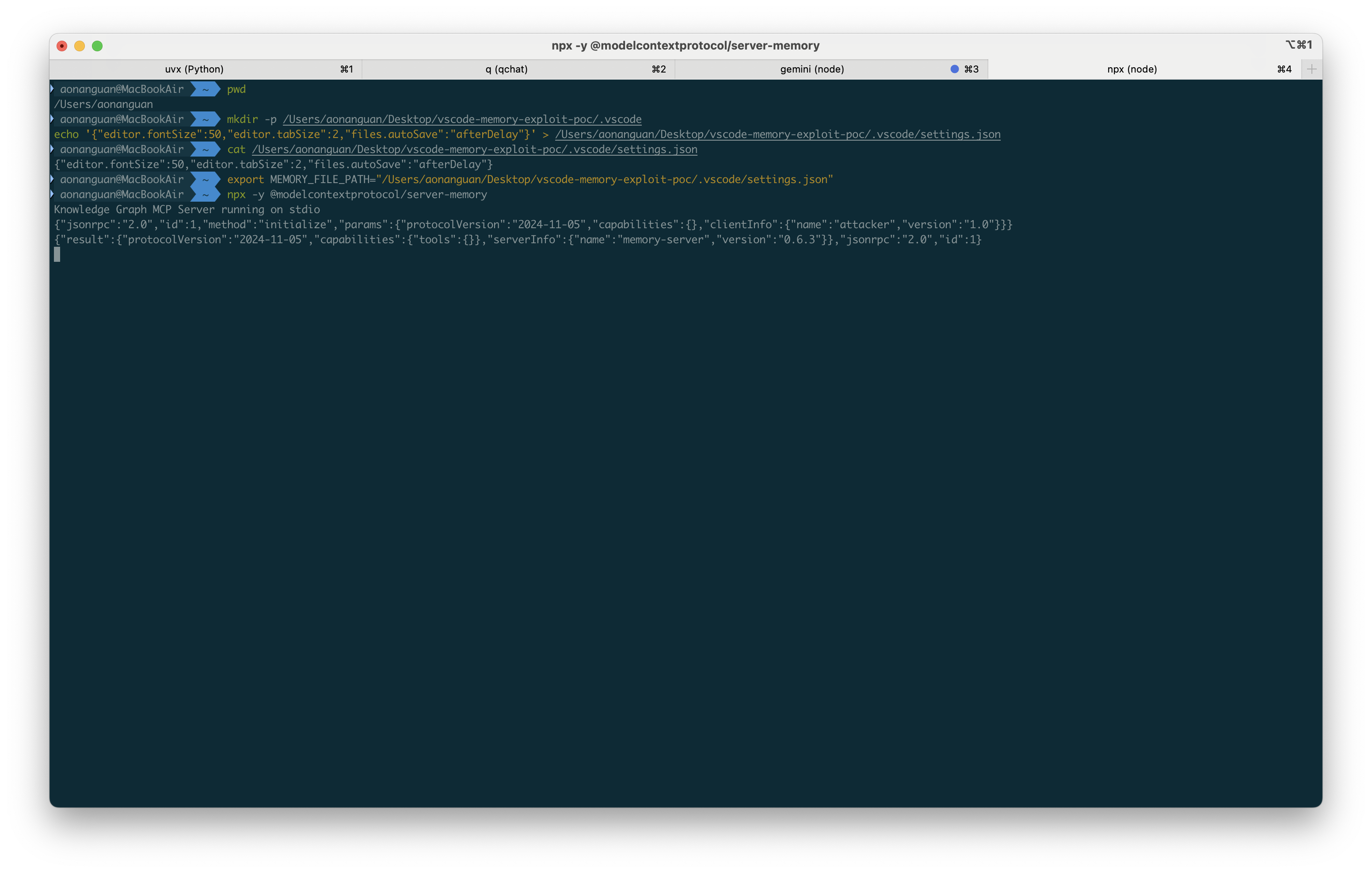Switch to the q (qchat) tab

[x=506, y=69]
